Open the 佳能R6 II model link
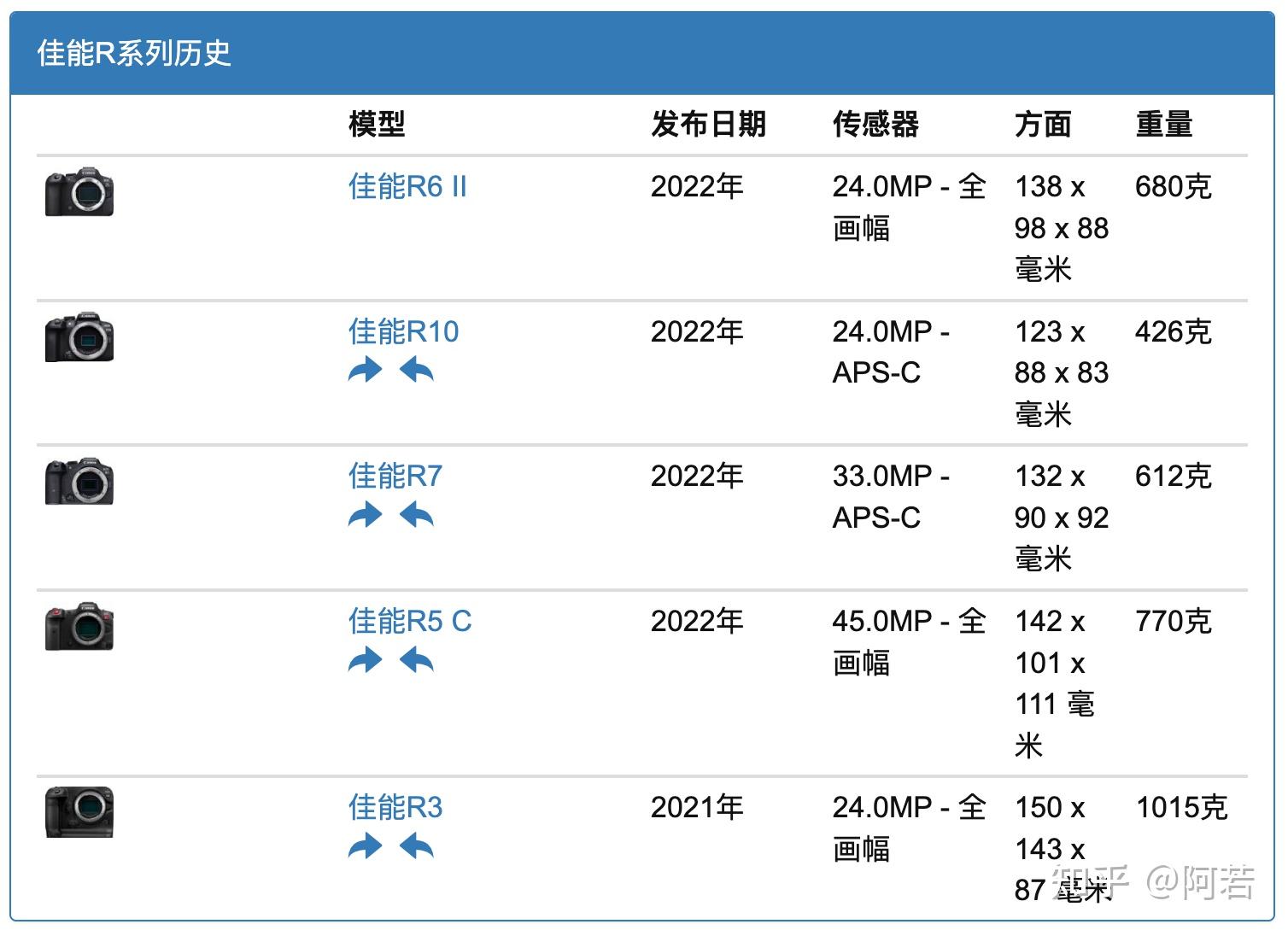The width and height of the screenshot is (1288, 936). [x=408, y=186]
